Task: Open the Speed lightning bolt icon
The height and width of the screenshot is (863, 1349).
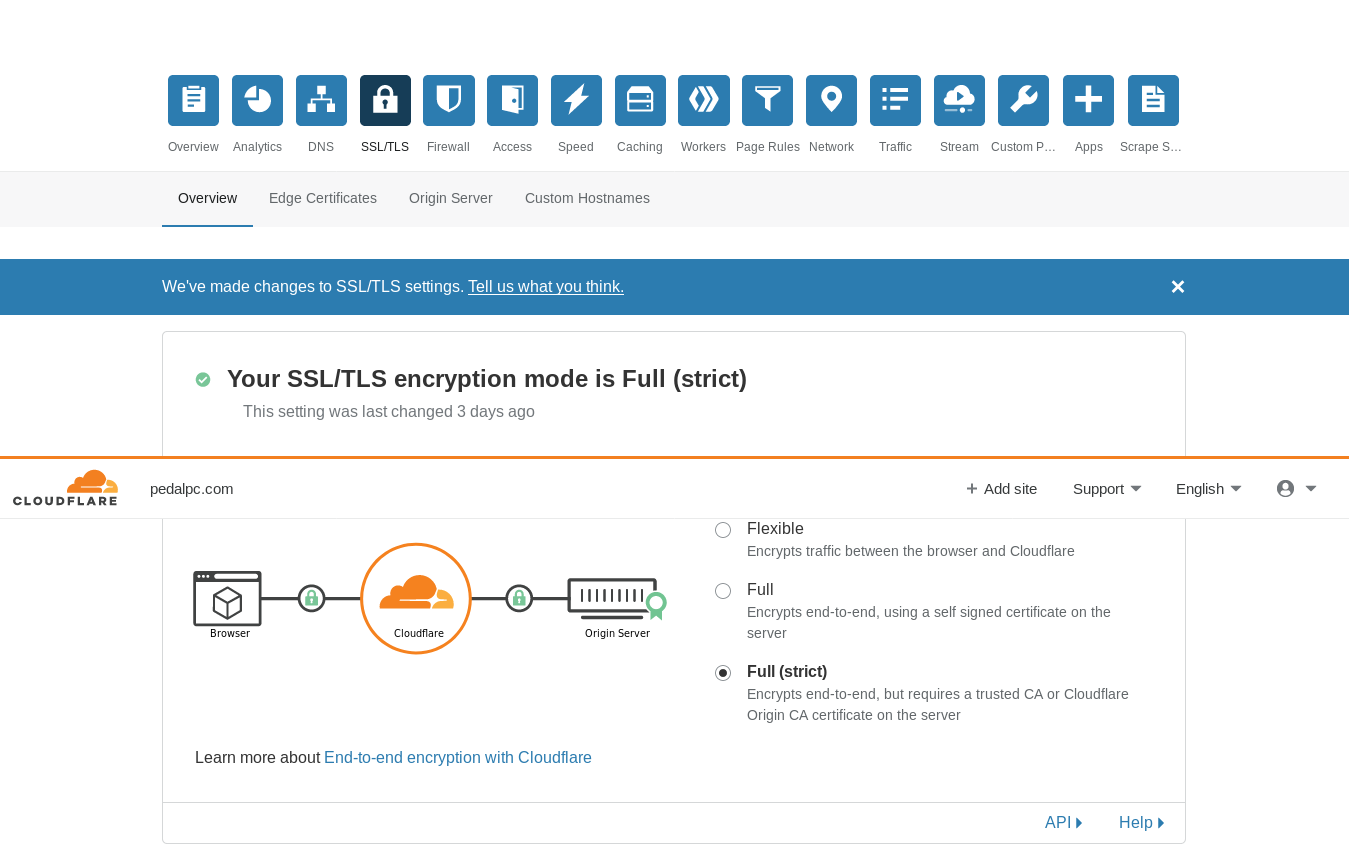Action: coord(576,100)
